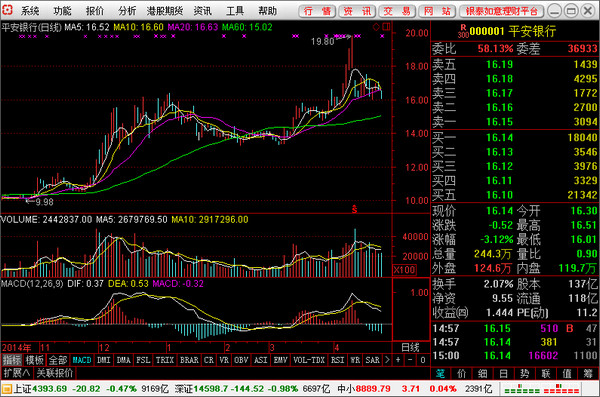The image size is (600, 397).
Task: Switch to the 模板 tab
Action: (x=34, y=360)
